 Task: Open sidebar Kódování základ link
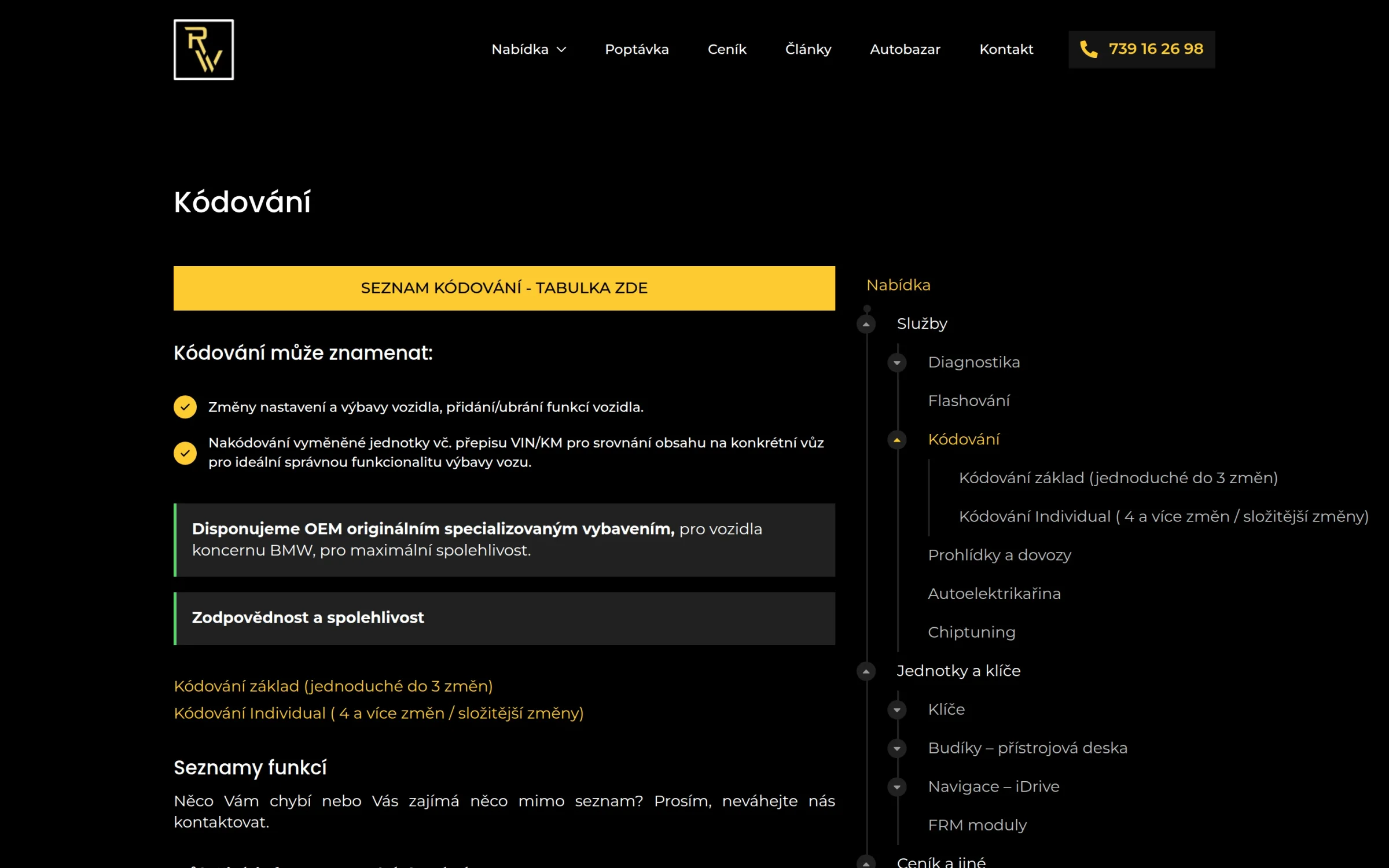pyautogui.click(x=1118, y=478)
